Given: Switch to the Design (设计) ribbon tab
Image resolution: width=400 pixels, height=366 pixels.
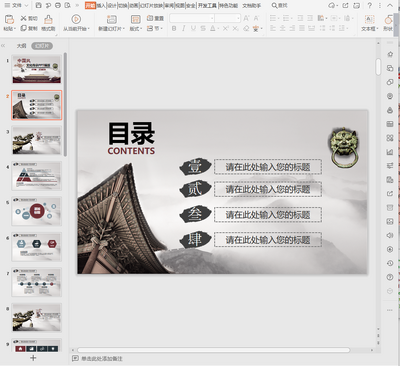Looking at the screenshot, I should (112, 5).
